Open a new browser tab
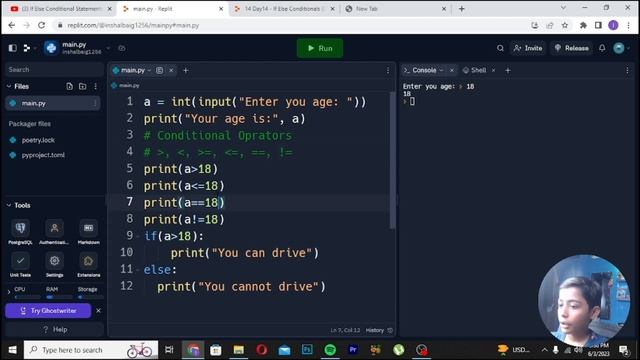The height and width of the screenshot is (360, 640). pyautogui.click(x=462, y=9)
